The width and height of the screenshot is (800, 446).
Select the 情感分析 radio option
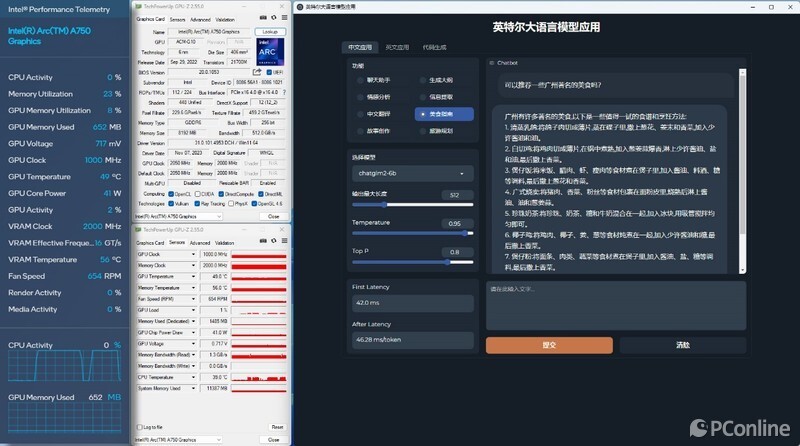[x=360, y=97]
